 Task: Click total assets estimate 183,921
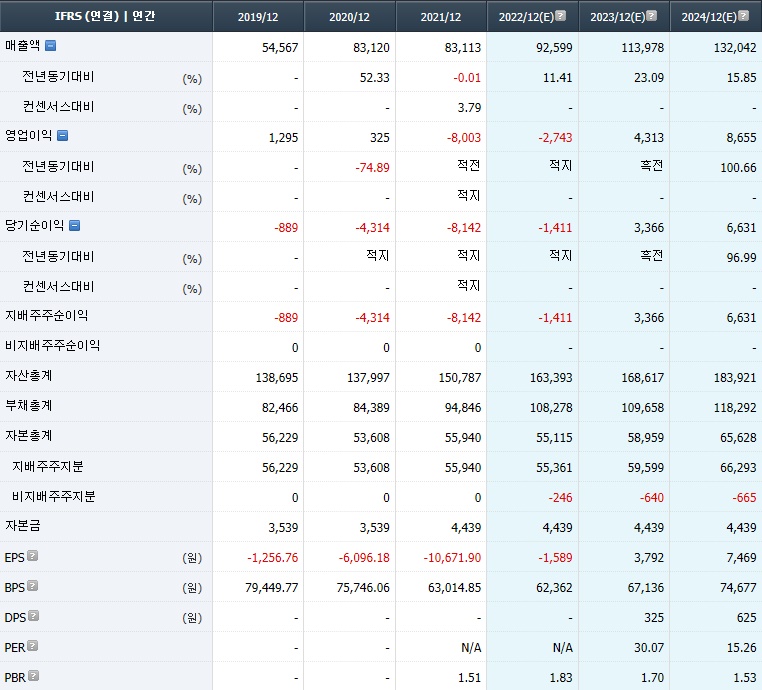[735, 378]
